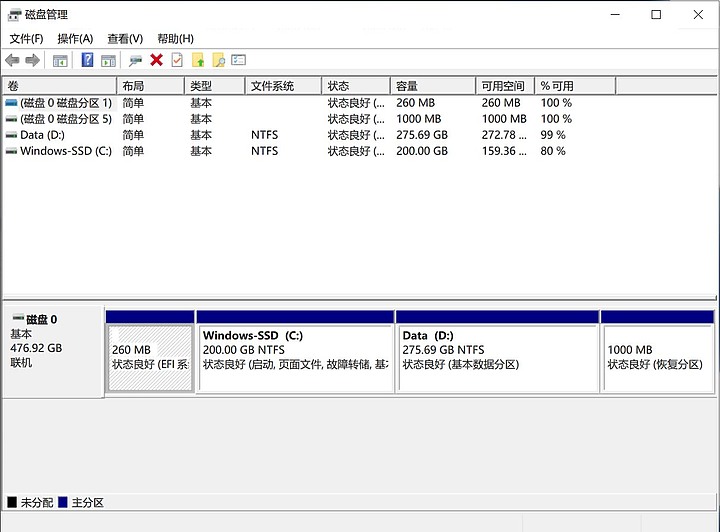Screen dimensions: 720x532
Task: Select the Windows-SSD (C:) partition block
Action: [x=295, y=352]
